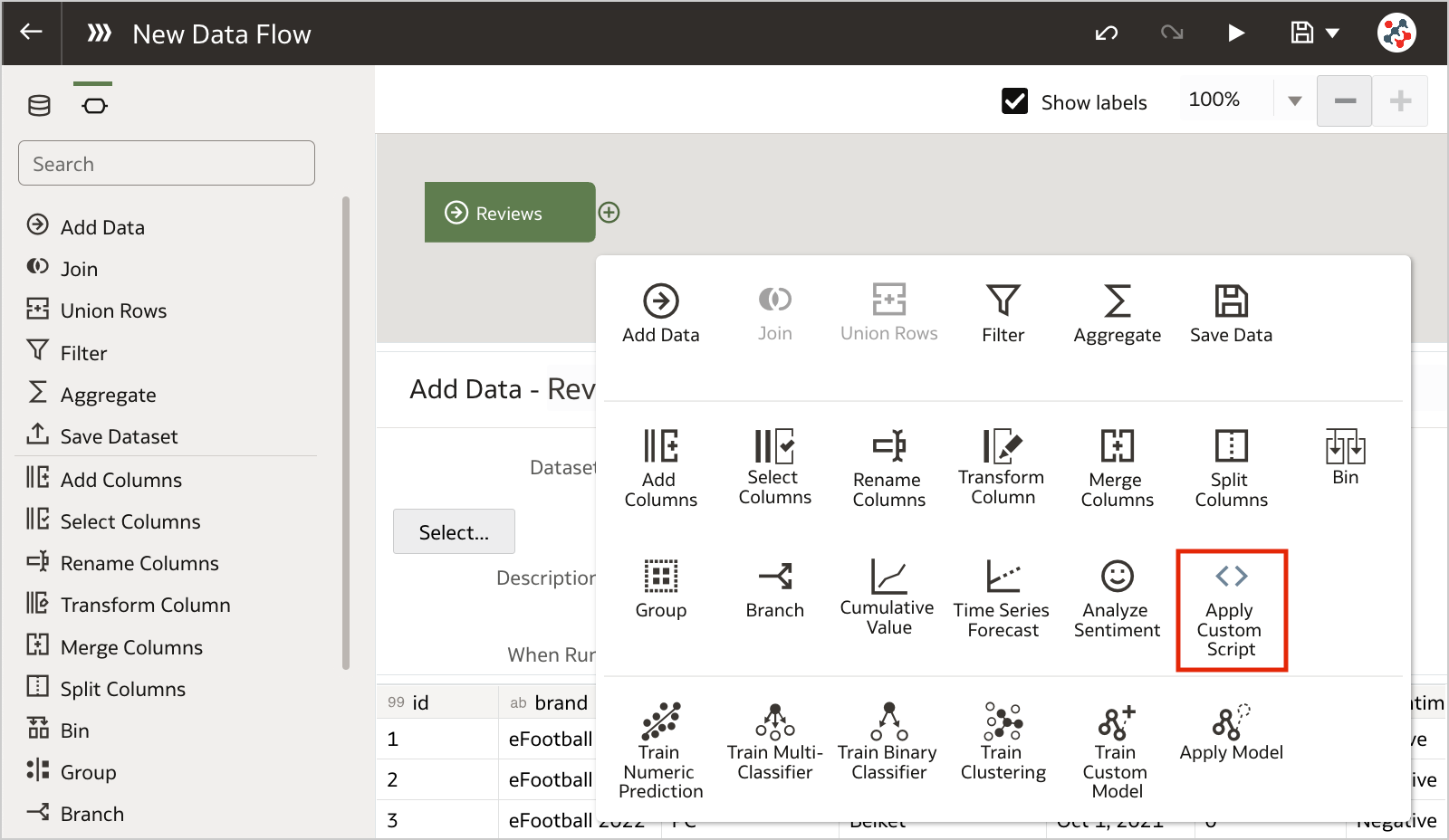Select the Bin step icon

point(1345,446)
